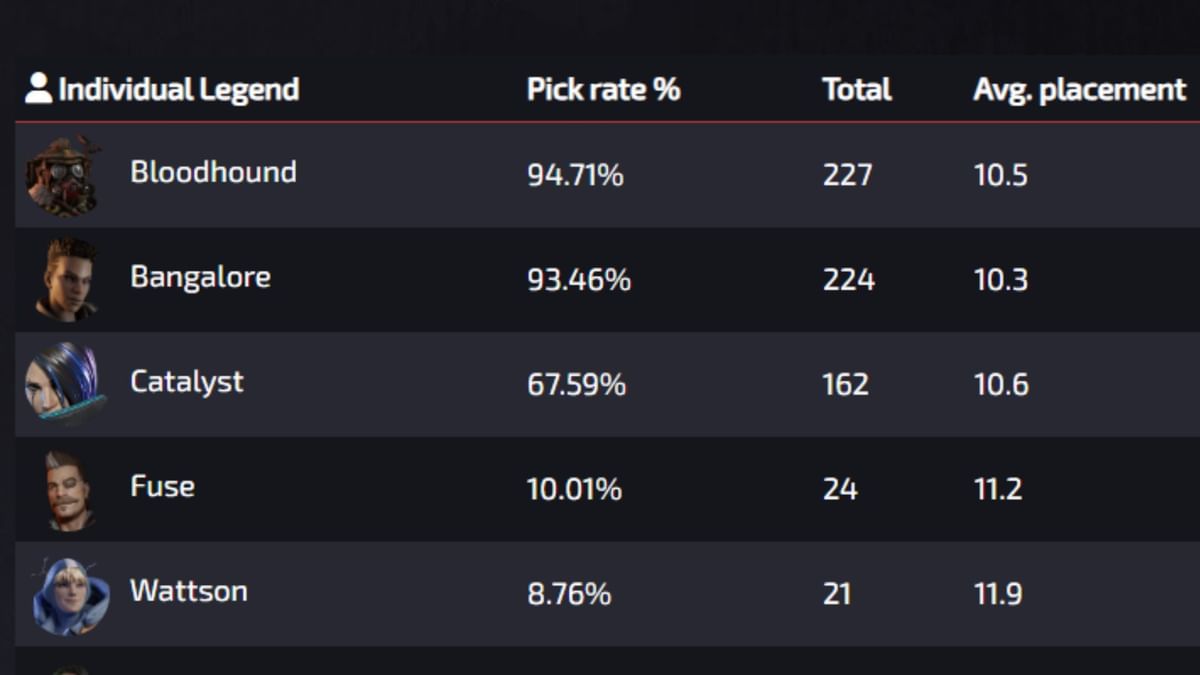Click the Bangalore name text

coord(200,277)
